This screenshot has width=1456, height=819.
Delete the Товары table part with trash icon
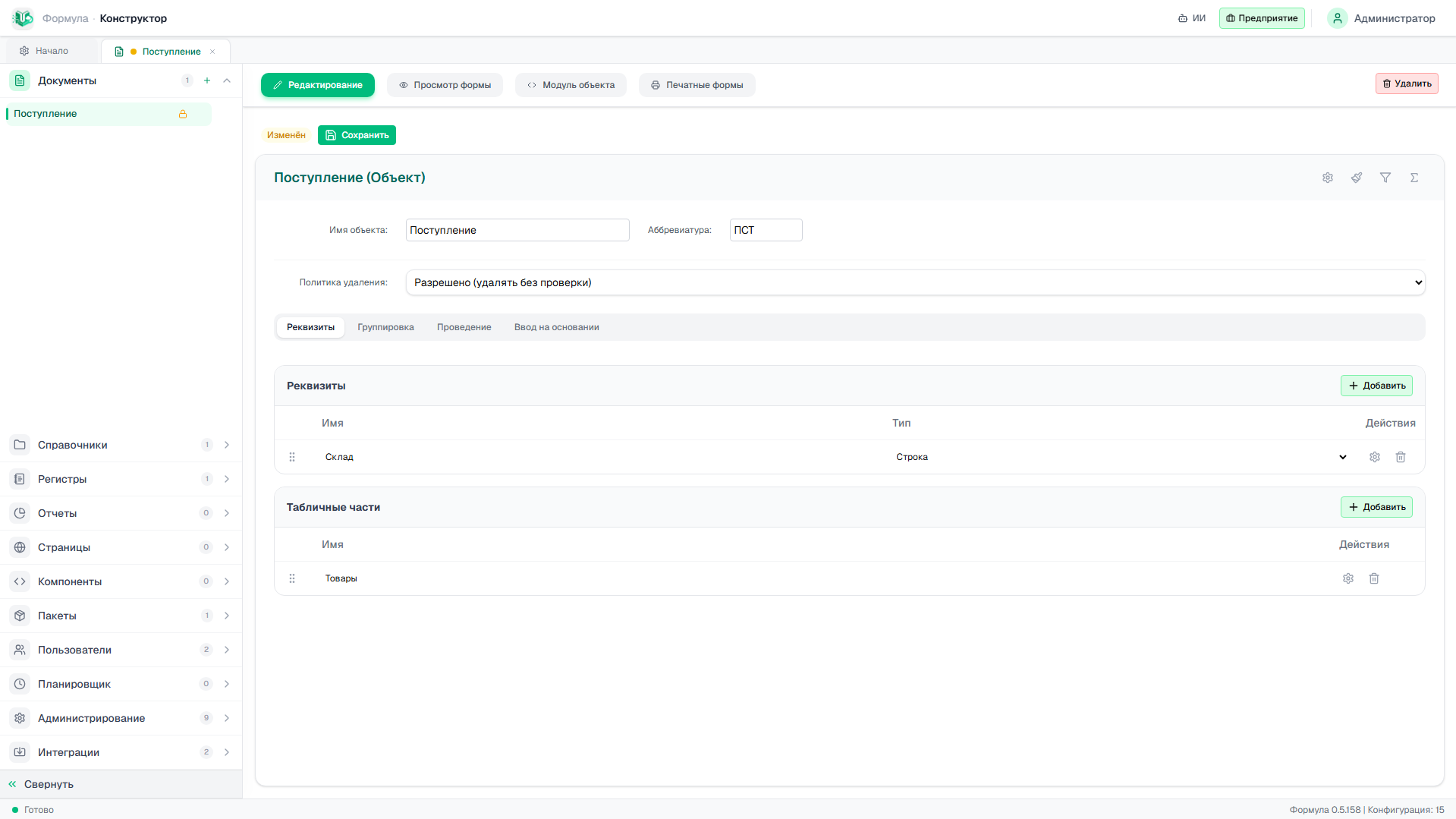1374,578
